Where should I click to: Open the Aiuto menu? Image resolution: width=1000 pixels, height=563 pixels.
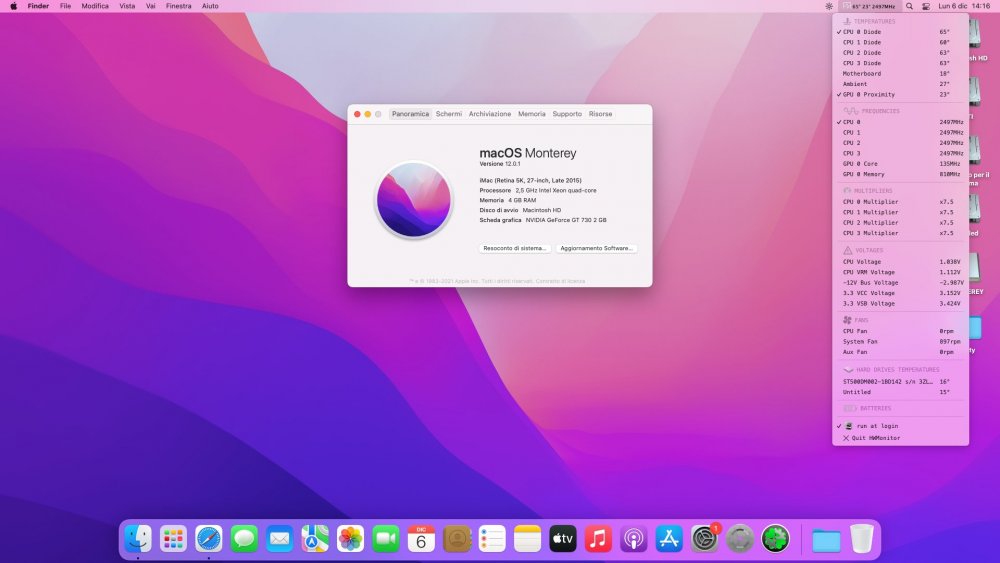(x=210, y=6)
